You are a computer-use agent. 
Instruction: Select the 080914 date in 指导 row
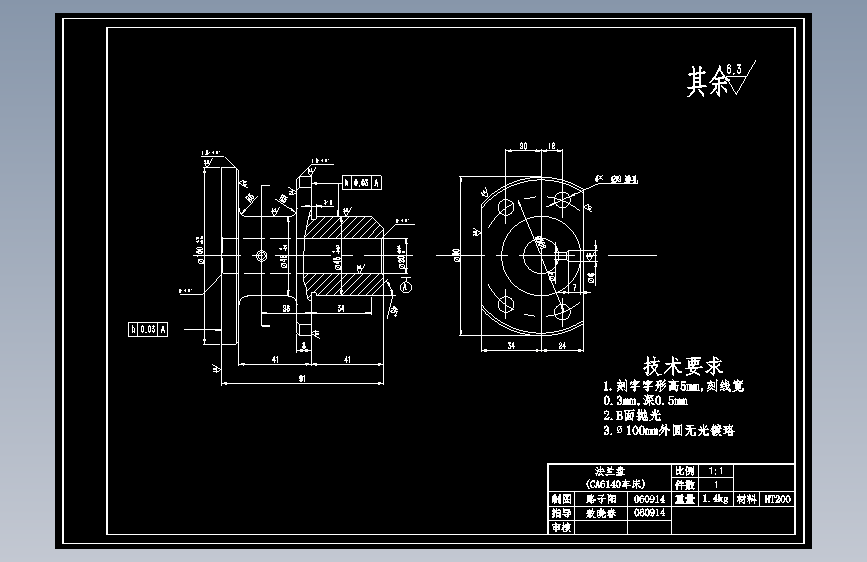click(649, 513)
